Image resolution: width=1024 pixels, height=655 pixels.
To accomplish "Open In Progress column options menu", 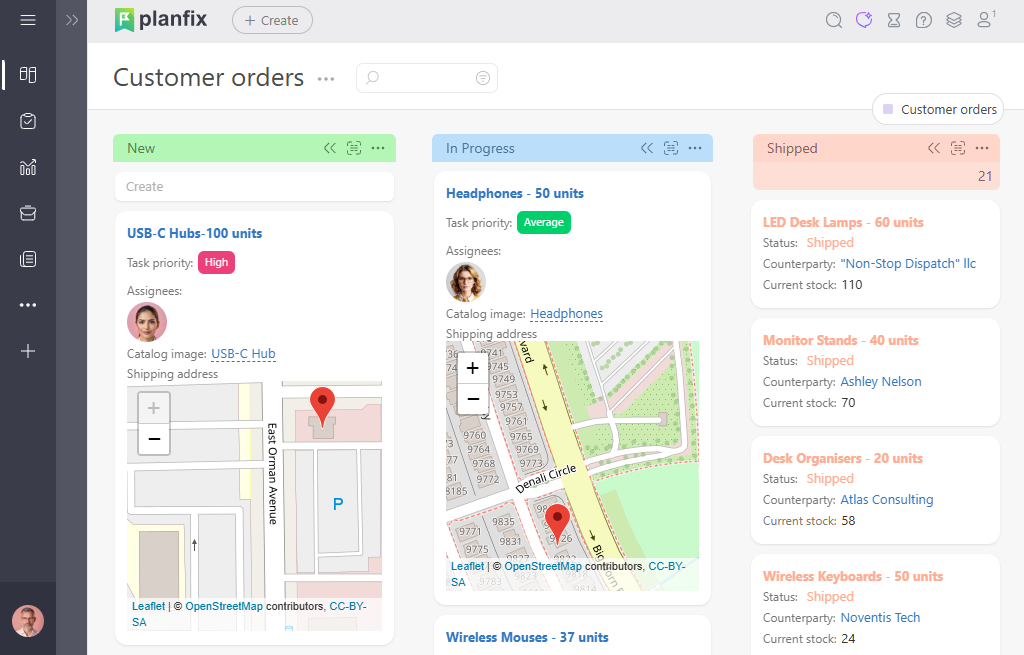I will point(695,148).
